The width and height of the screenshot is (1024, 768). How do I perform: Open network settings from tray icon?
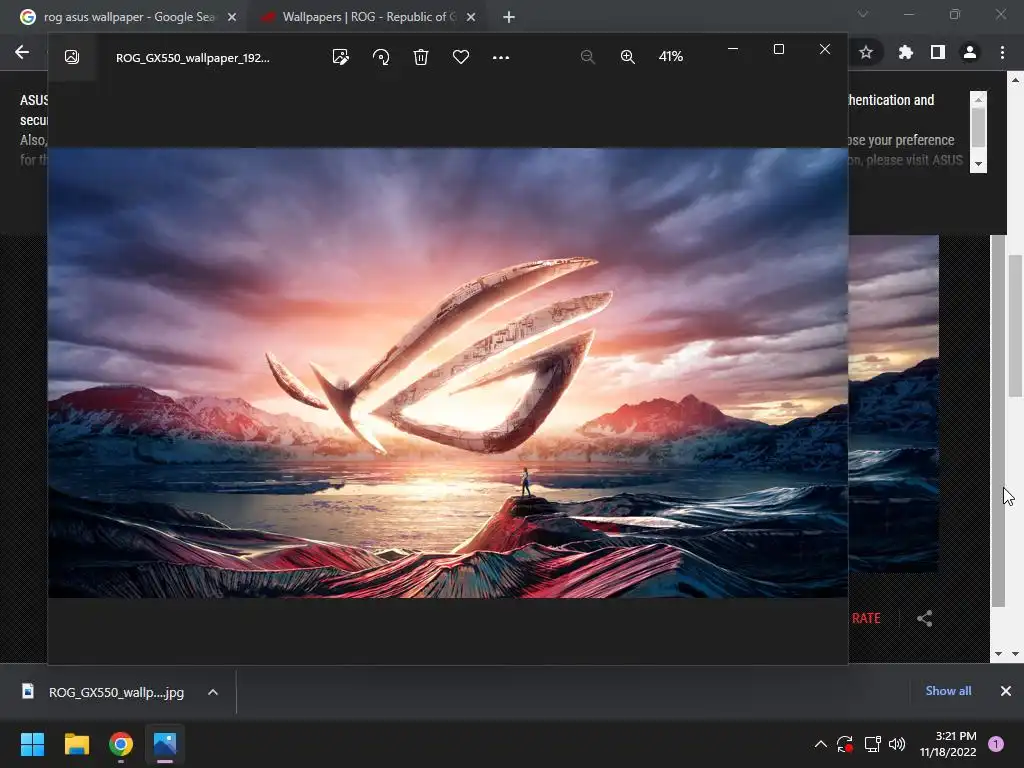point(872,744)
